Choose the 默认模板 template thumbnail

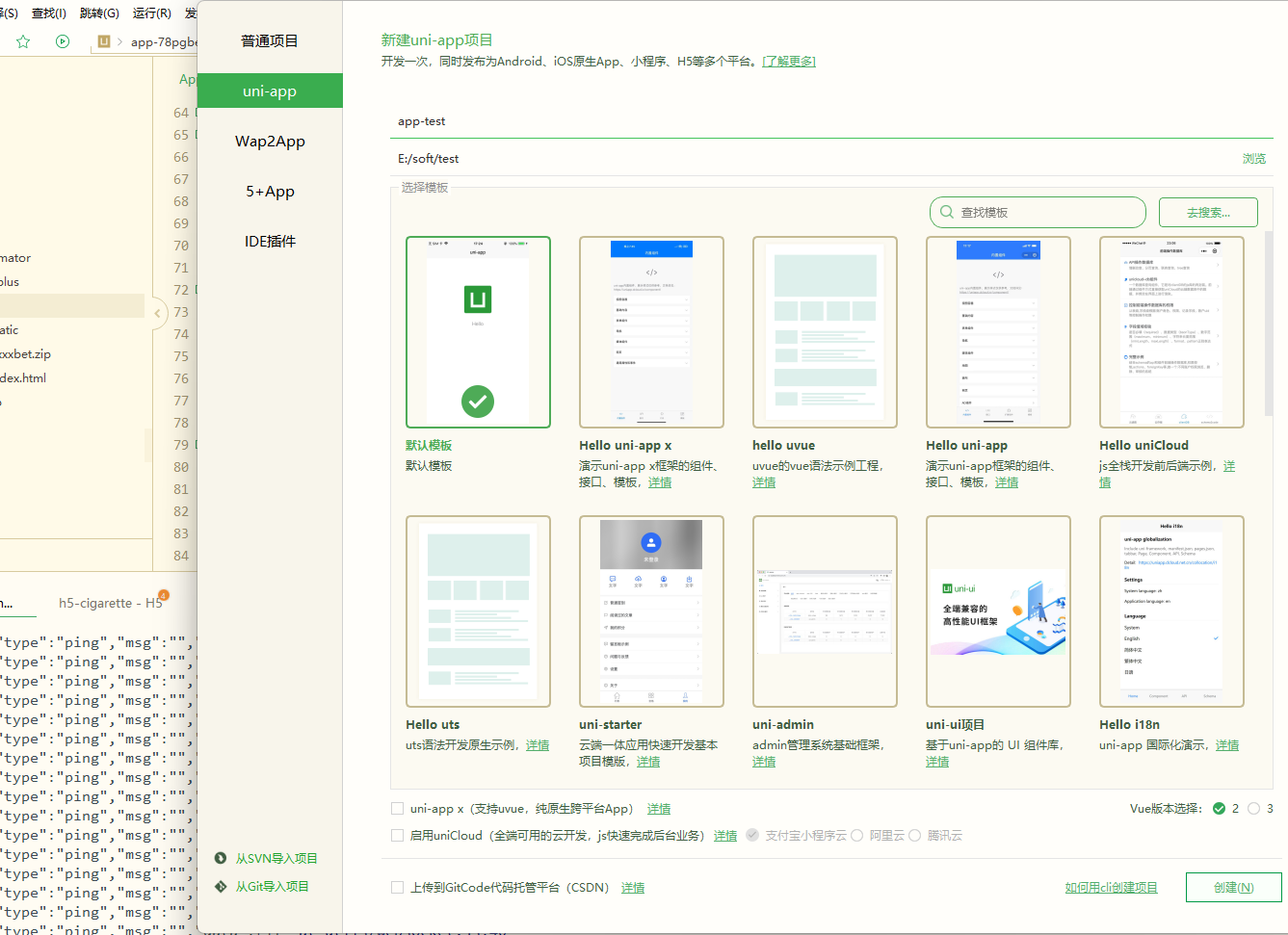pos(478,332)
